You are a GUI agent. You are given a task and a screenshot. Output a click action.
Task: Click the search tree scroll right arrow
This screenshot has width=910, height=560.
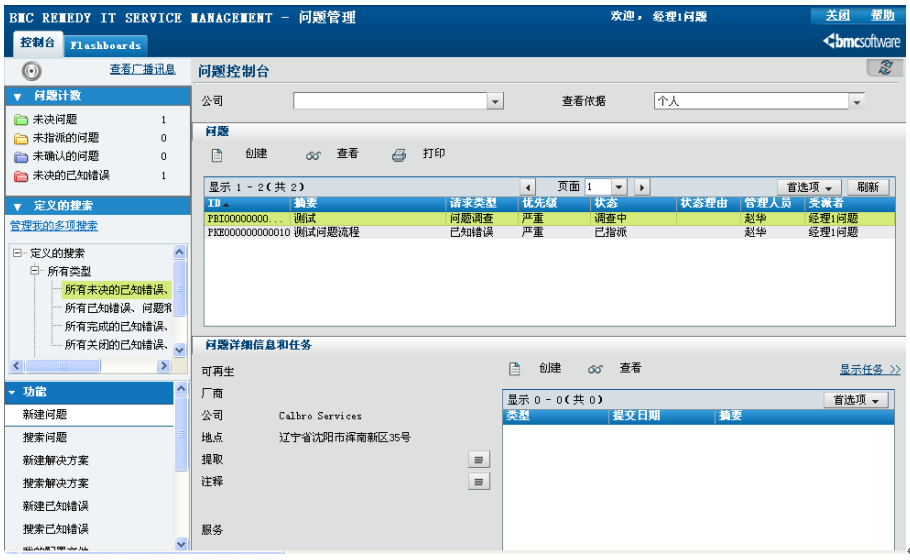pos(164,366)
